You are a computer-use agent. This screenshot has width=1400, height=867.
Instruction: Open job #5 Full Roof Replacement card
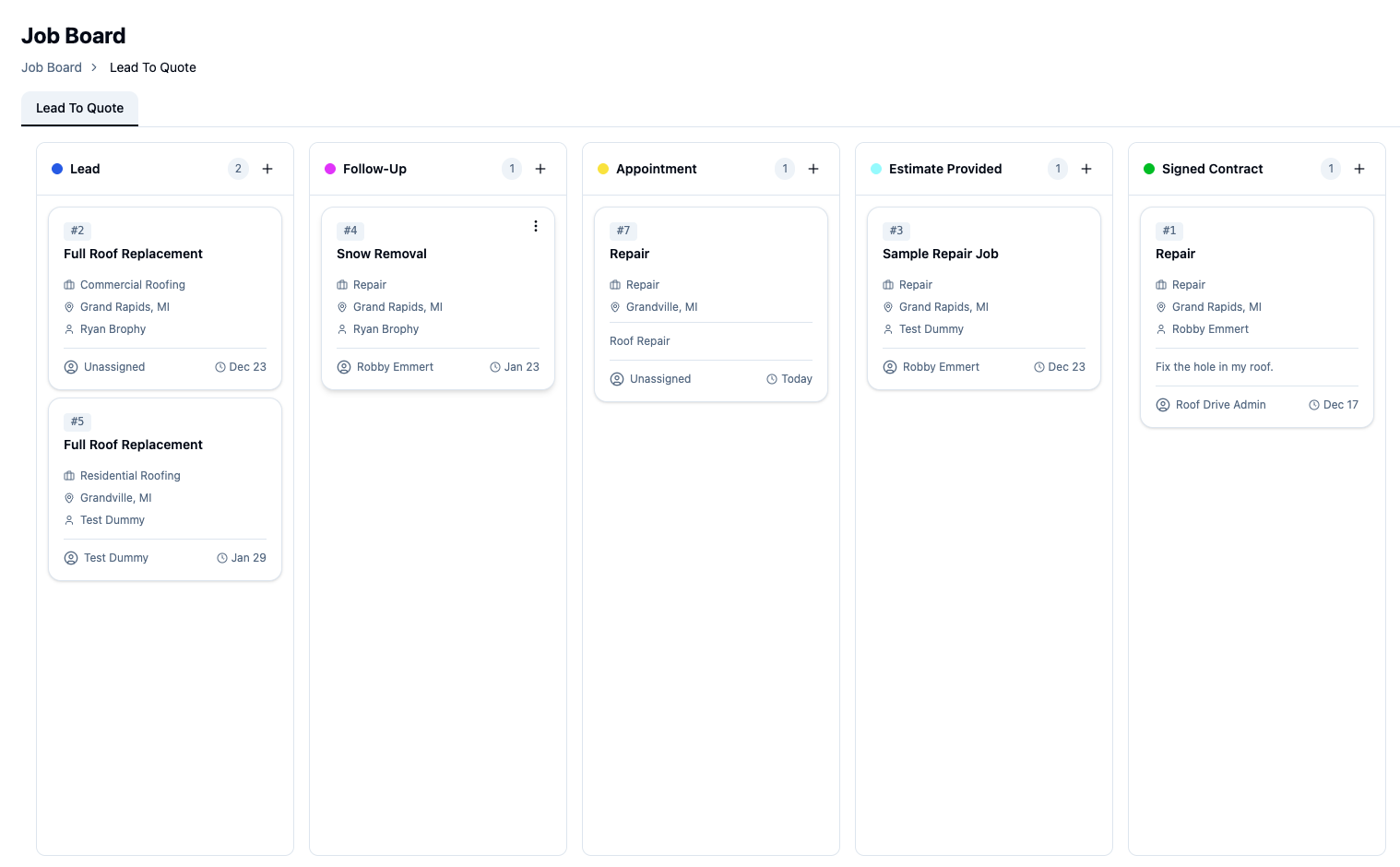[165, 489]
